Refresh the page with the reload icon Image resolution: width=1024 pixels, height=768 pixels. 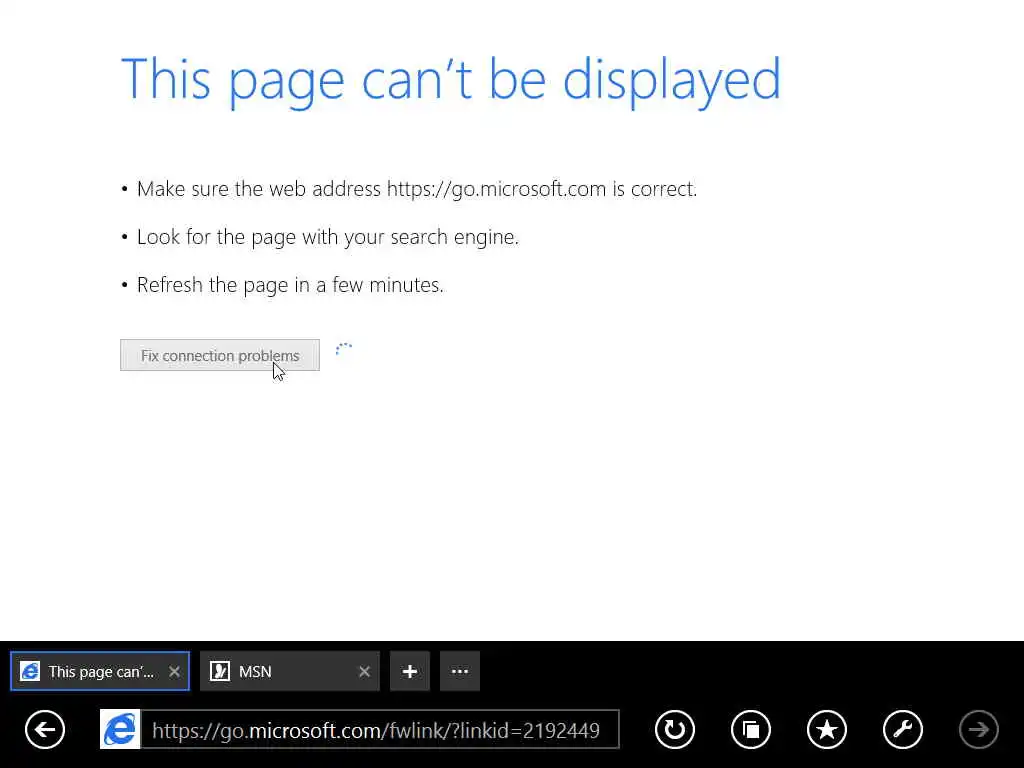[675, 729]
